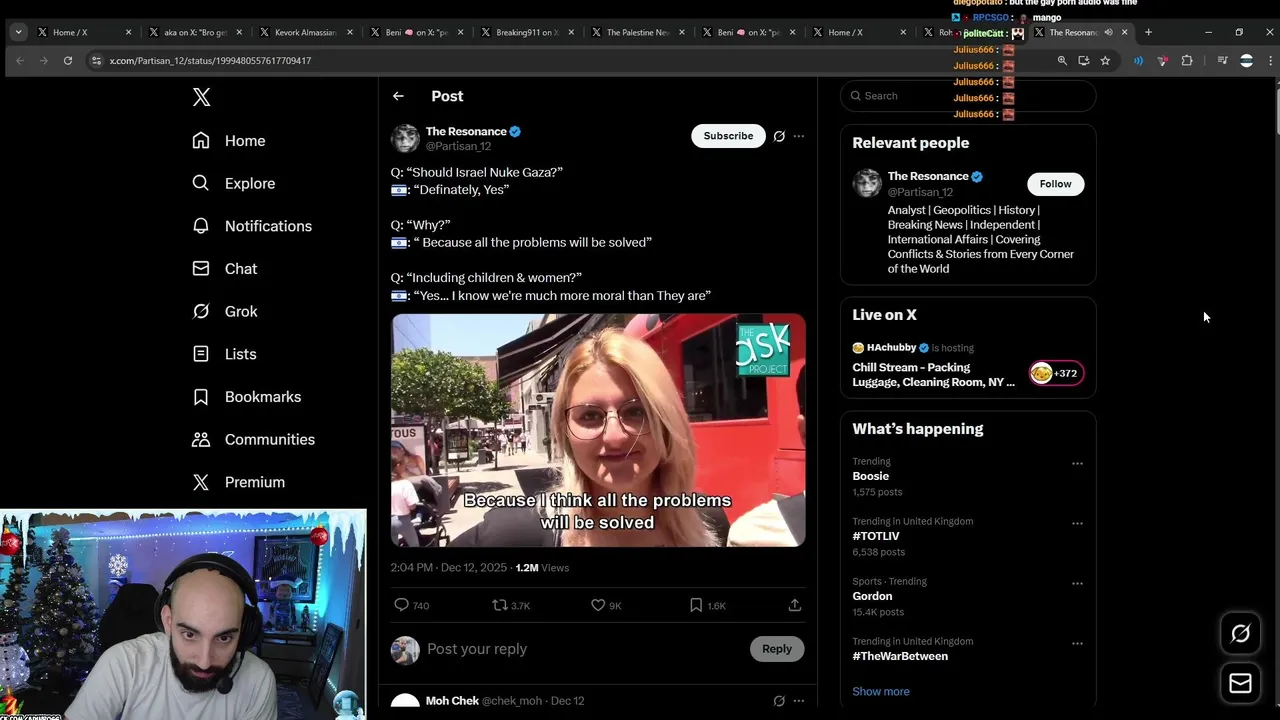Open more options for Gordon trend

[1077, 583]
